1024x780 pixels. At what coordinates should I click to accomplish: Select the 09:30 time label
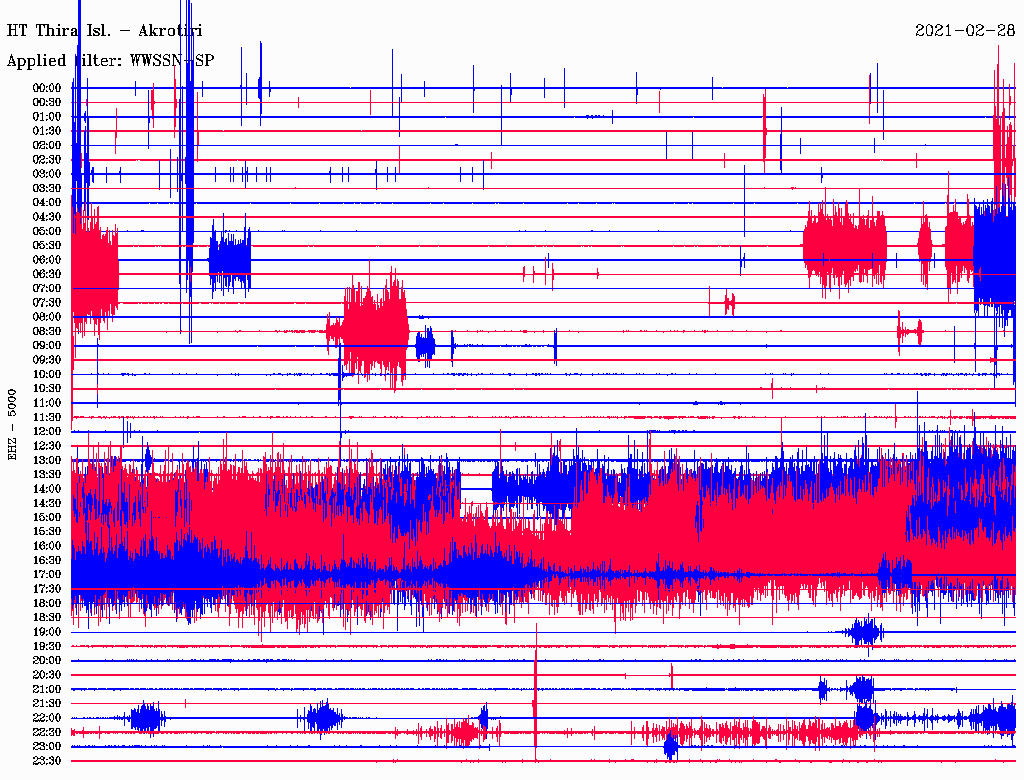point(47,360)
